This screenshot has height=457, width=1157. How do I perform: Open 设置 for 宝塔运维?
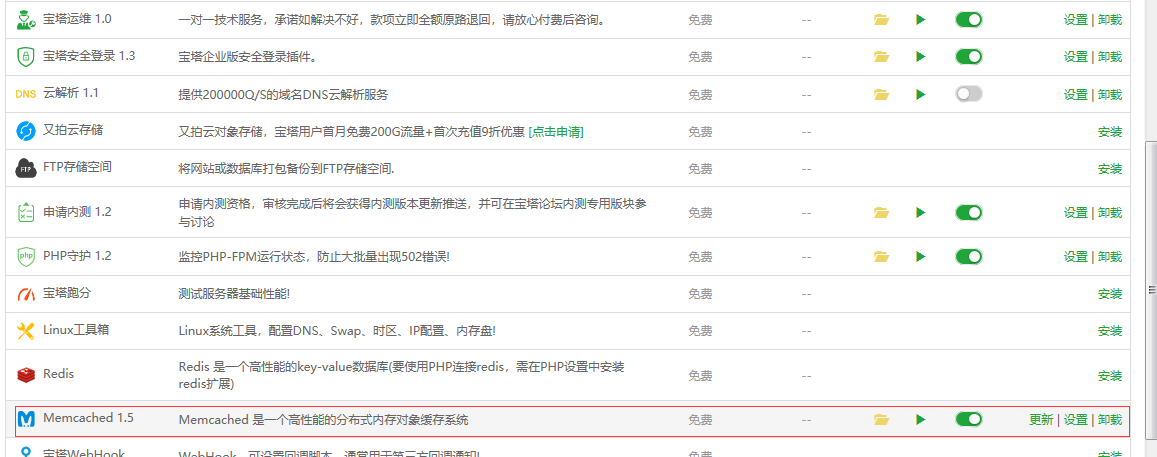click(x=1075, y=20)
